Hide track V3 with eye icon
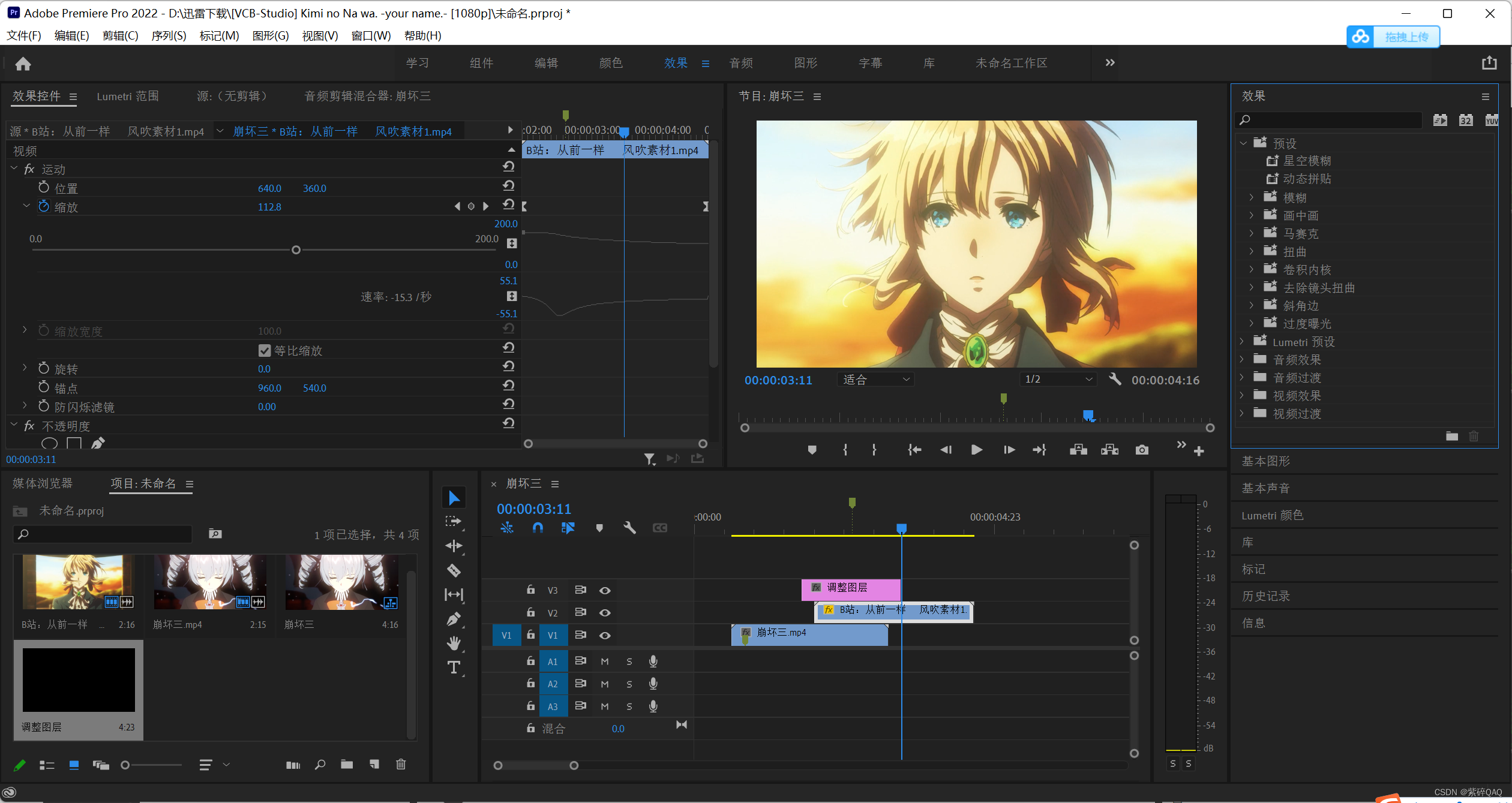Screen dimensions: 1512x803 click(x=605, y=591)
